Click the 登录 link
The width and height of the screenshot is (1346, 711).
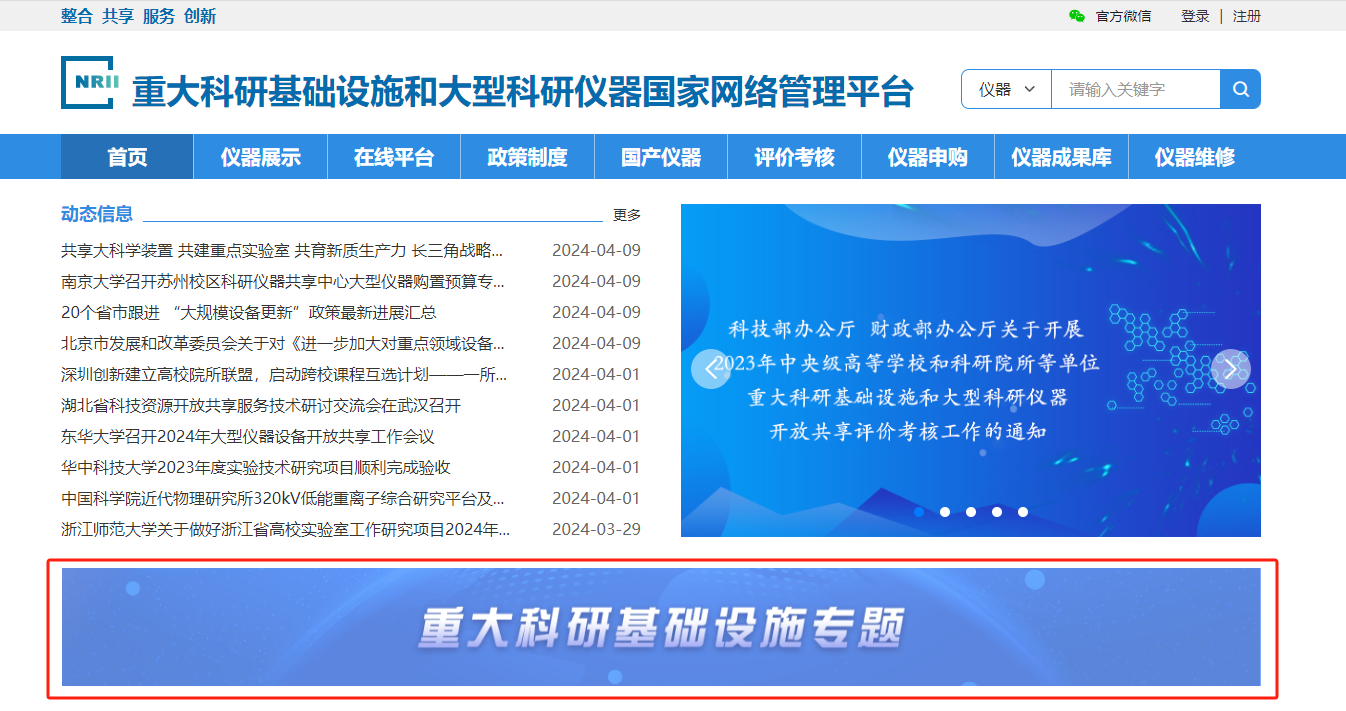tap(1195, 16)
